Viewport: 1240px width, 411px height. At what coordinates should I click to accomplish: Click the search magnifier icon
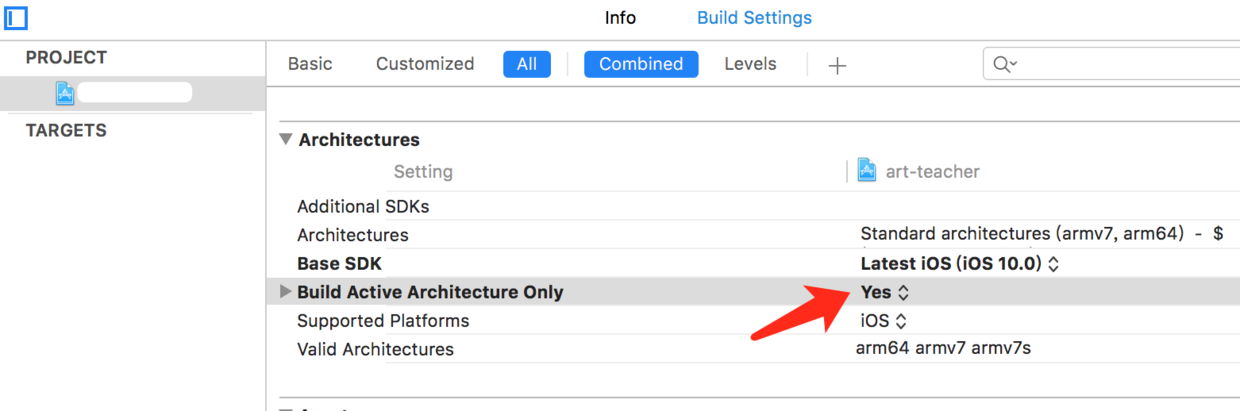[x=1003, y=65]
